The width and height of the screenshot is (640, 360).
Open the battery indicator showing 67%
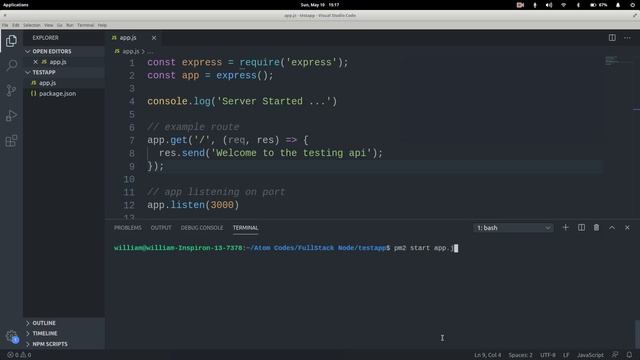[x=599, y=5]
